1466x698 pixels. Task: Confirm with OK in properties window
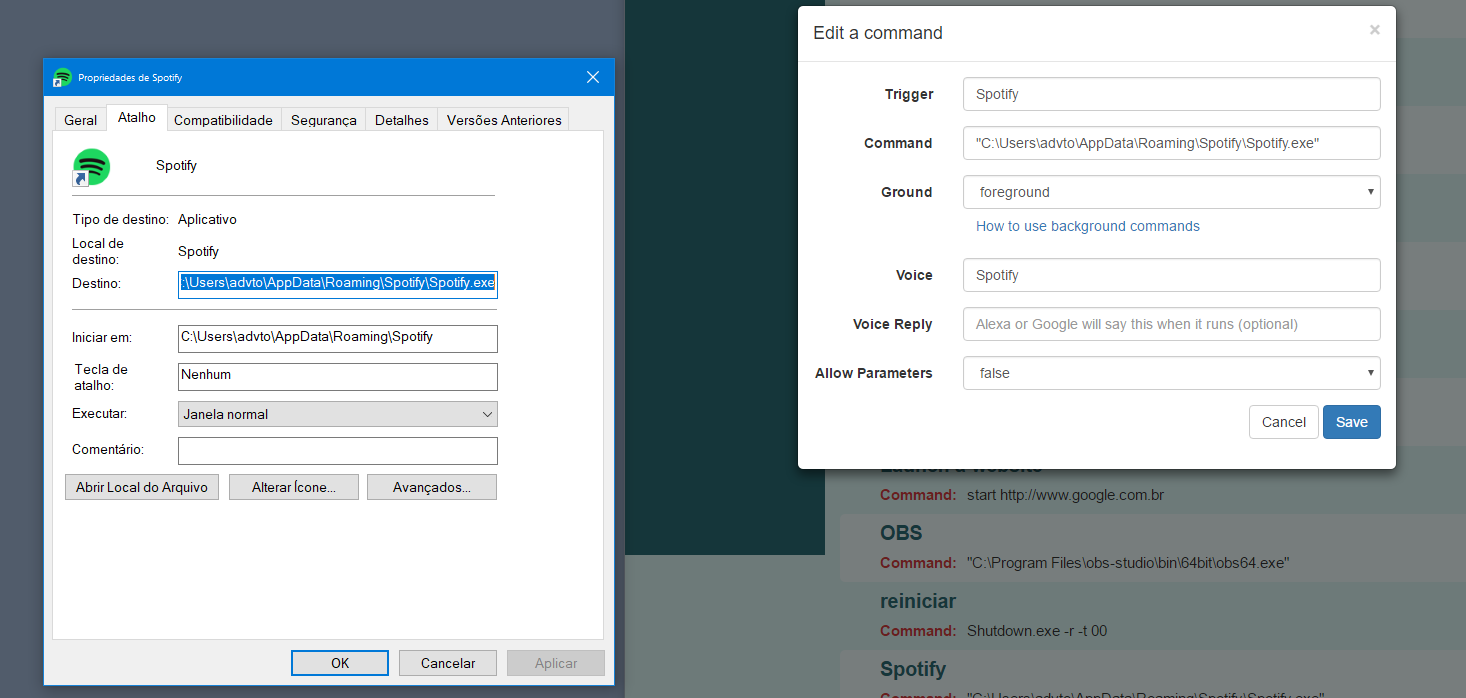pyautogui.click(x=340, y=663)
